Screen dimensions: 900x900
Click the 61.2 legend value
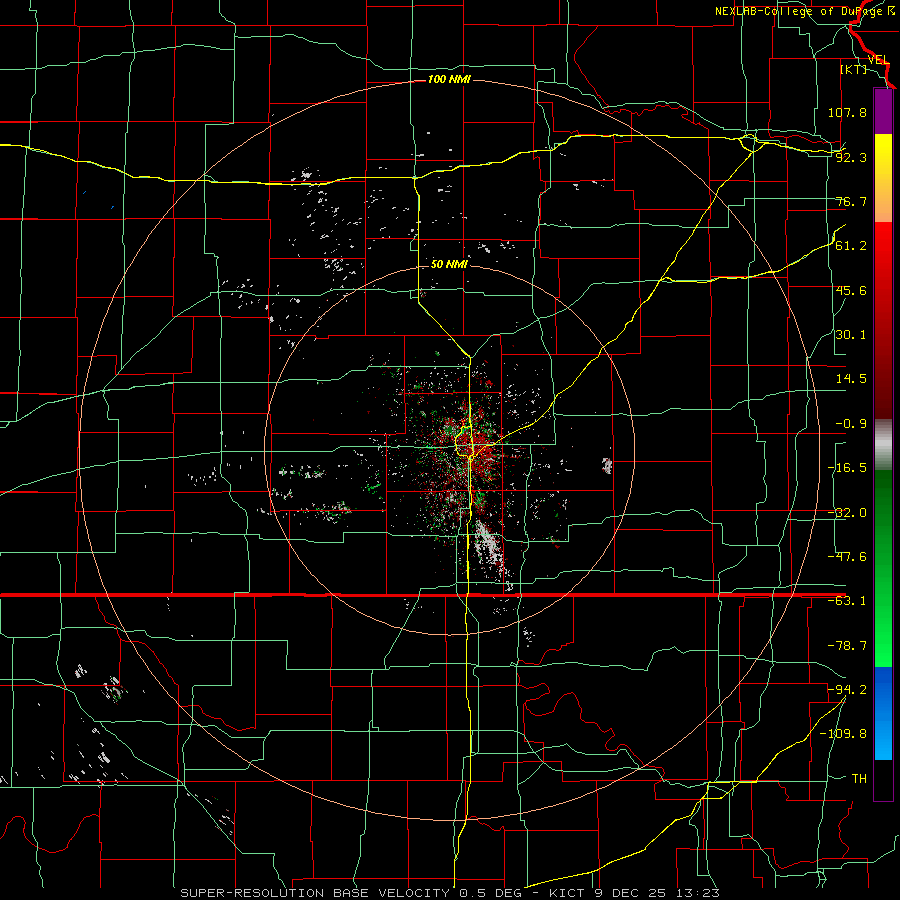[851, 246]
